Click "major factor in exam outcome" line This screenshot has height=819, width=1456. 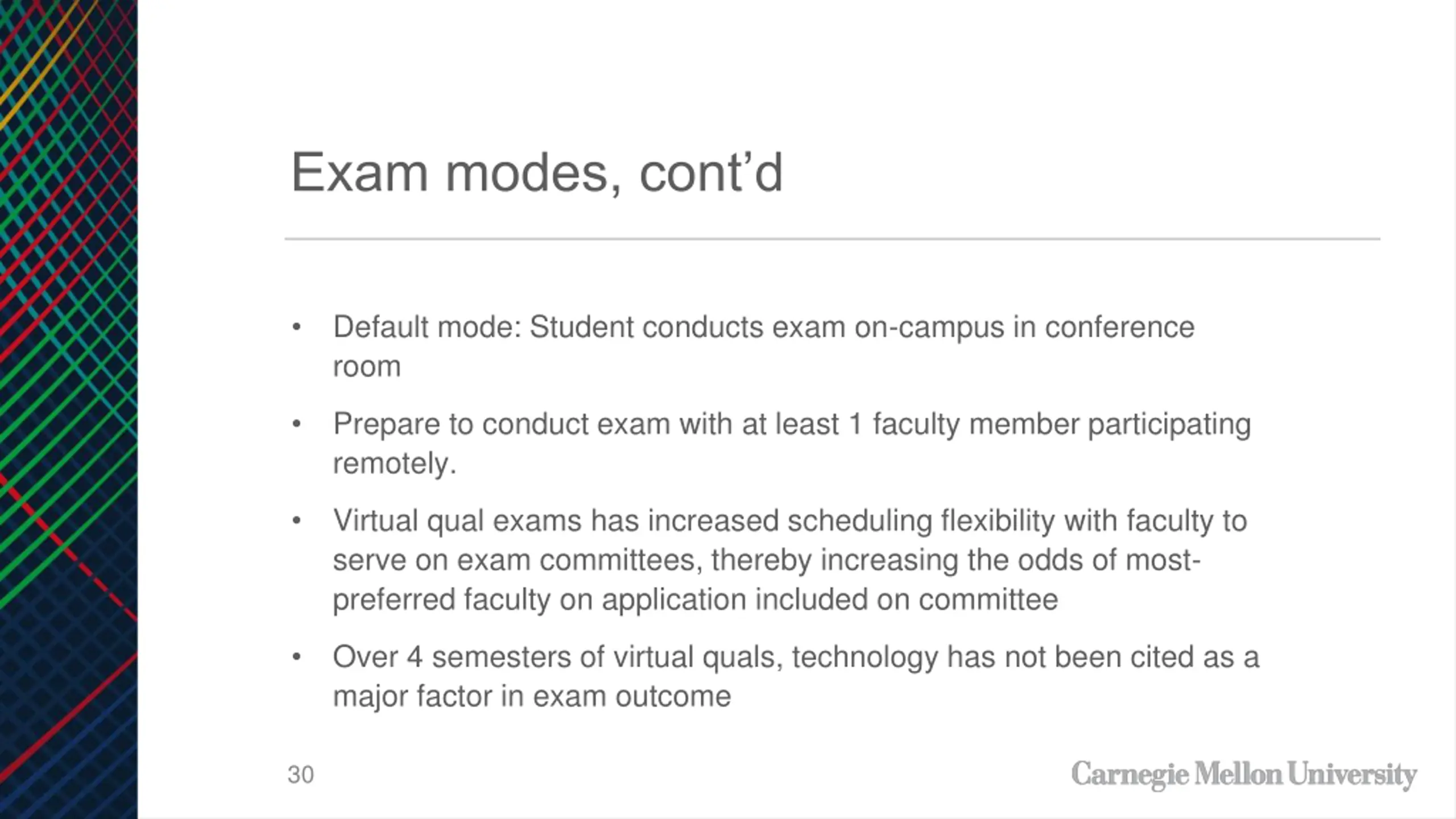tap(532, 696)
